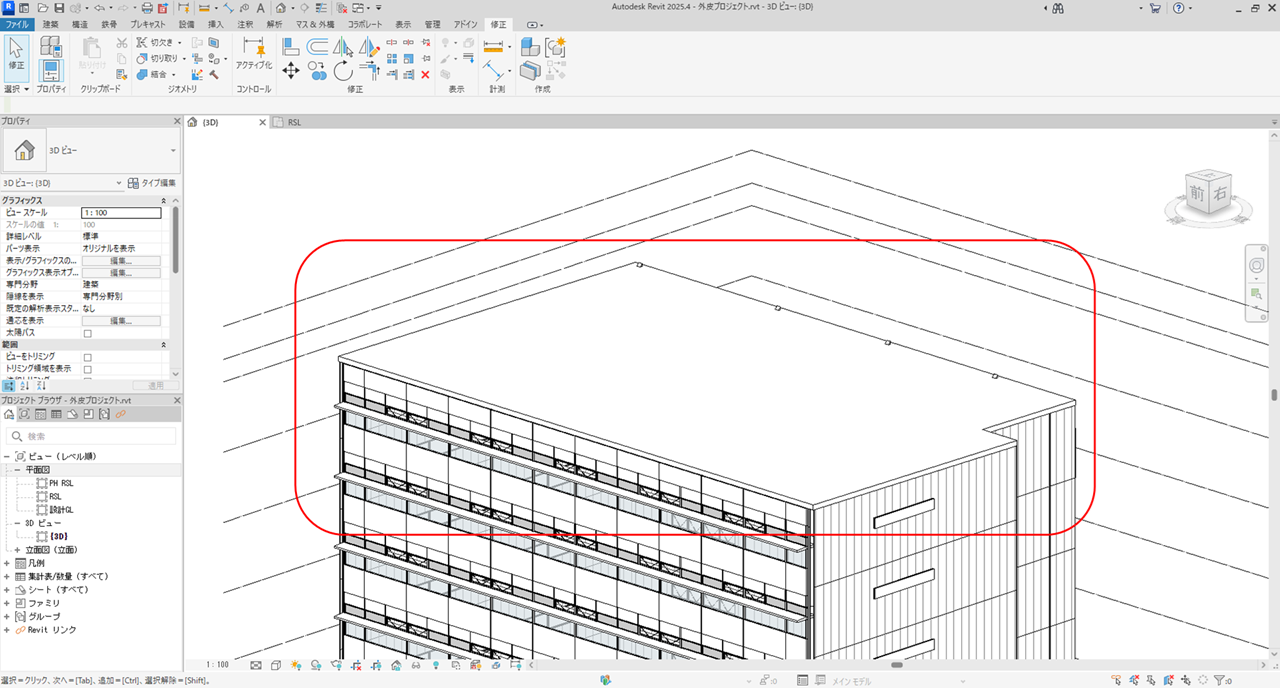Viewport: 1280px width, 688px height.
Task: Click the Print icon in quick access toolbar
Action: point(148,8)
